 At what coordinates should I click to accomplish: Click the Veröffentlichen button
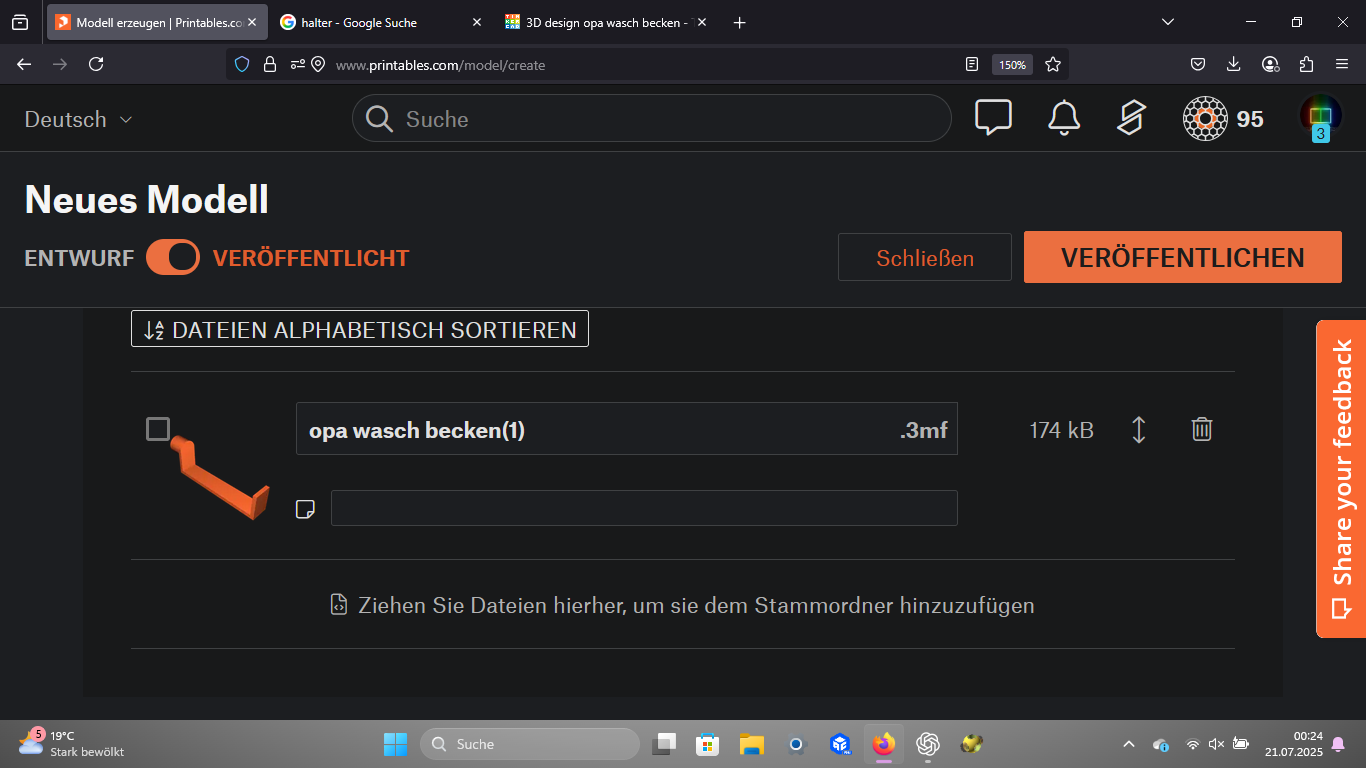(x=1183, y=257)
